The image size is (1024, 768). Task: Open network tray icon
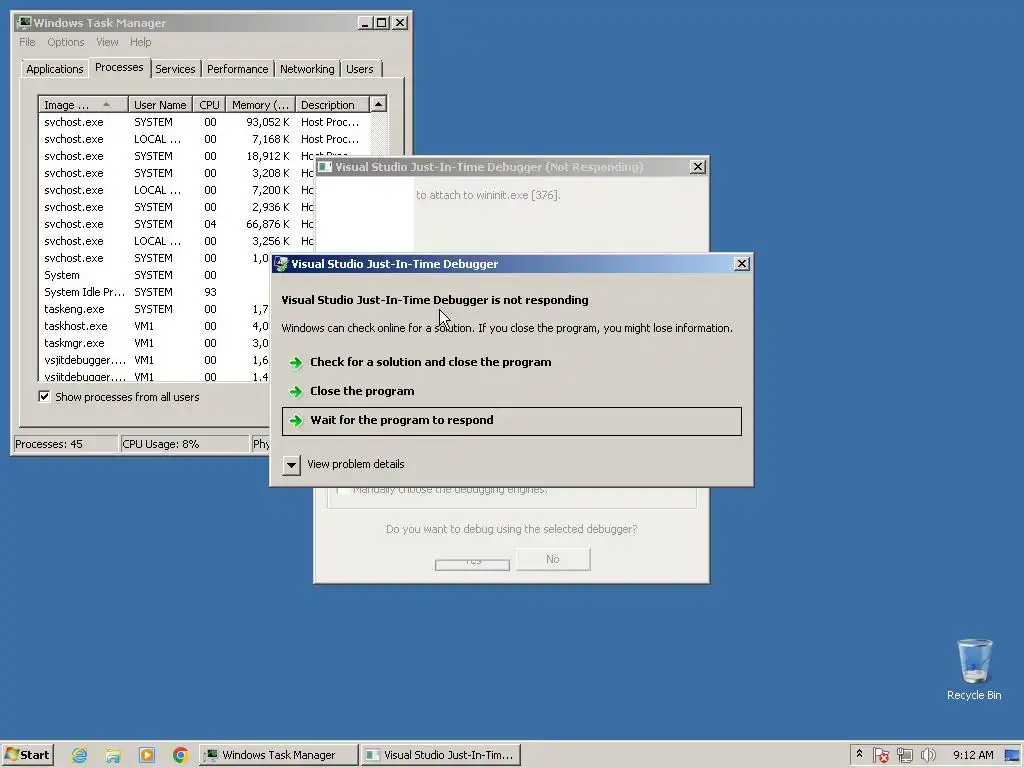[x=904, y=755]
